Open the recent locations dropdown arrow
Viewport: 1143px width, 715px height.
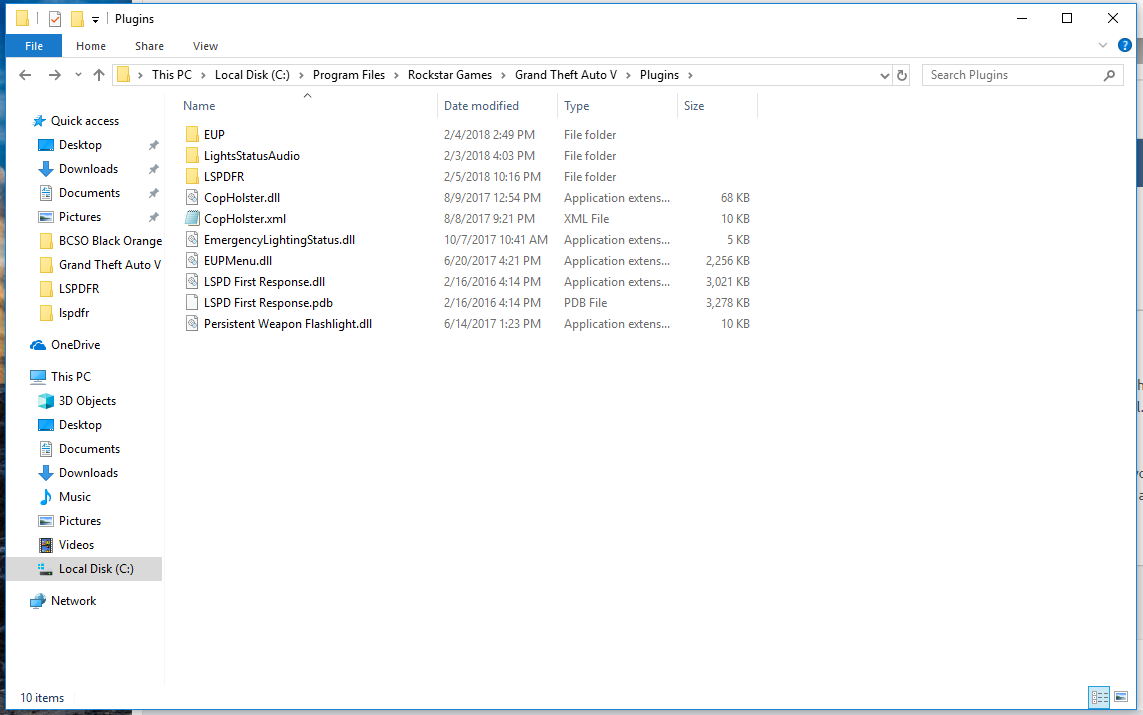click(x=78, y=75)
